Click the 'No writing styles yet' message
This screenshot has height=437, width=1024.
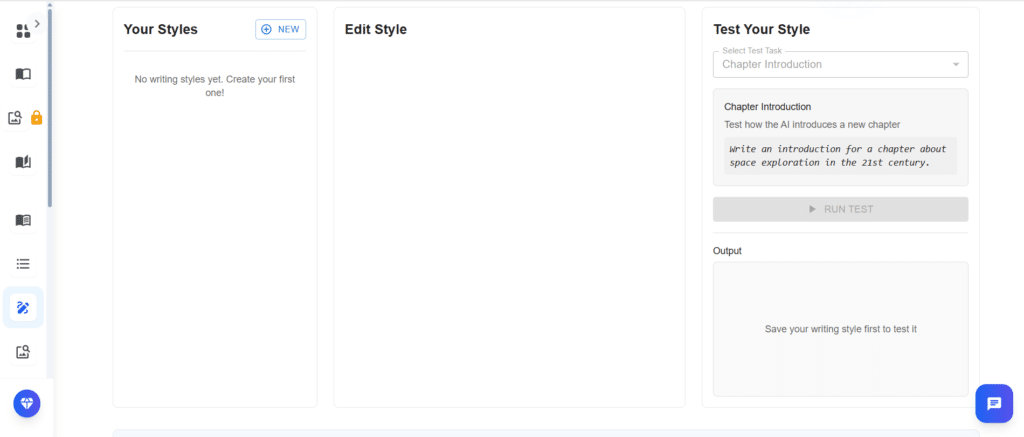(215, 86)
